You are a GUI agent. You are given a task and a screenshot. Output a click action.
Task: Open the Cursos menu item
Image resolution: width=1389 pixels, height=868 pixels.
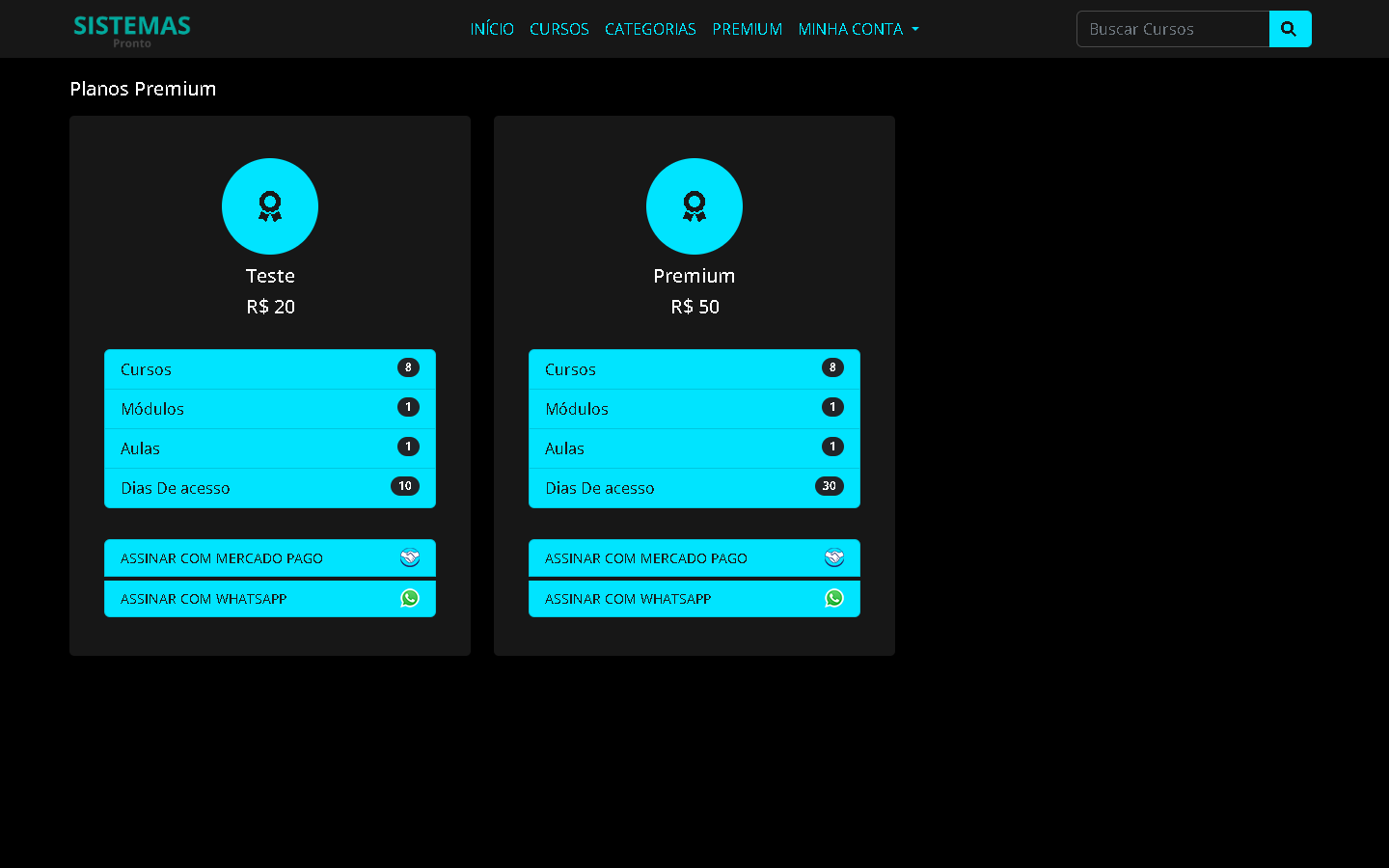pos(558,29)
